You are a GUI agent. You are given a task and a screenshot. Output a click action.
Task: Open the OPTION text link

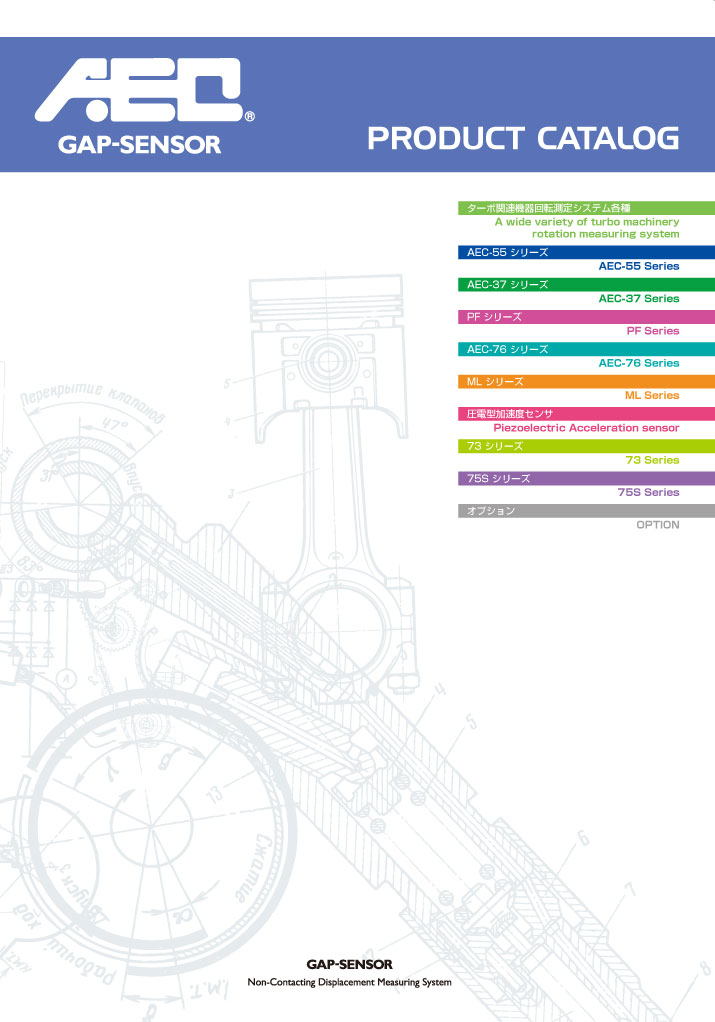click(657, 524)
